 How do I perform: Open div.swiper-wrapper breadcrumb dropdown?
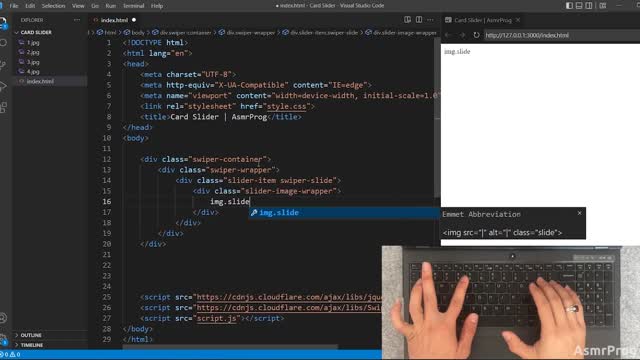coord(247,33)
